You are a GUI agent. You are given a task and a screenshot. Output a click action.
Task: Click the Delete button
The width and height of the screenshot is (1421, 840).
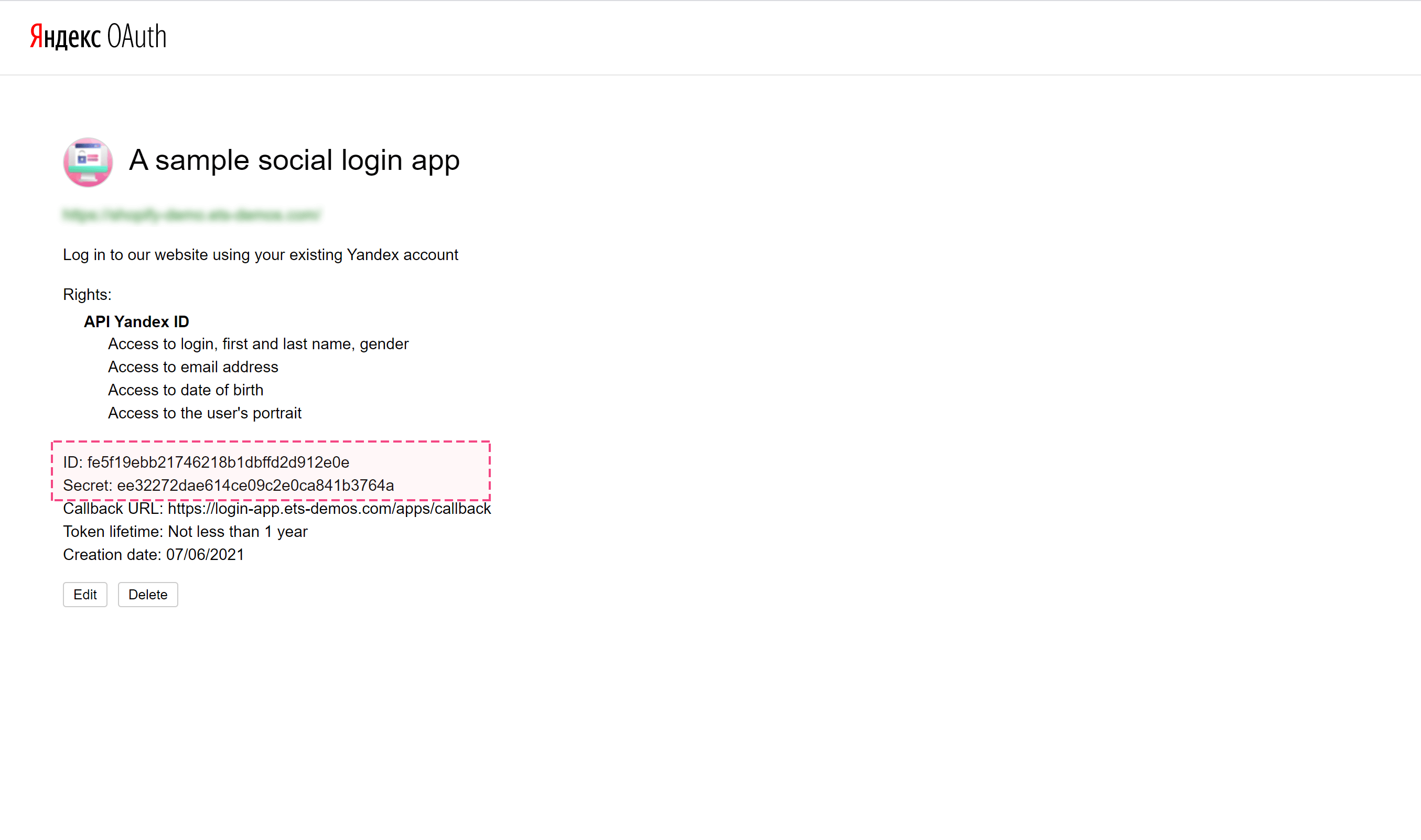tap(148, 594)
